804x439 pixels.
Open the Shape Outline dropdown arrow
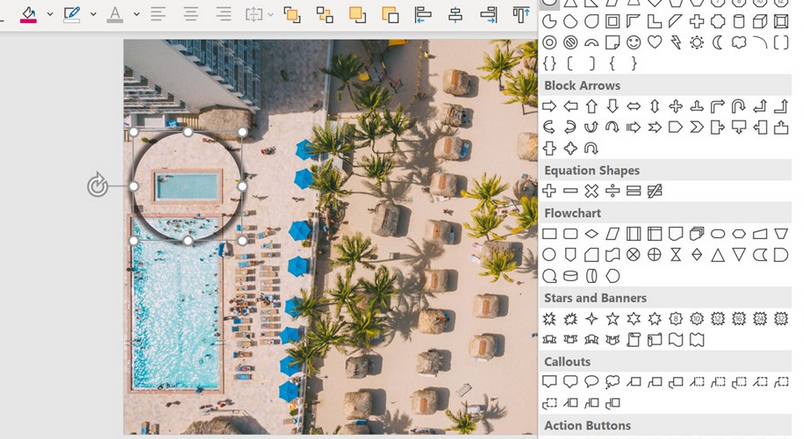point(93,14)
